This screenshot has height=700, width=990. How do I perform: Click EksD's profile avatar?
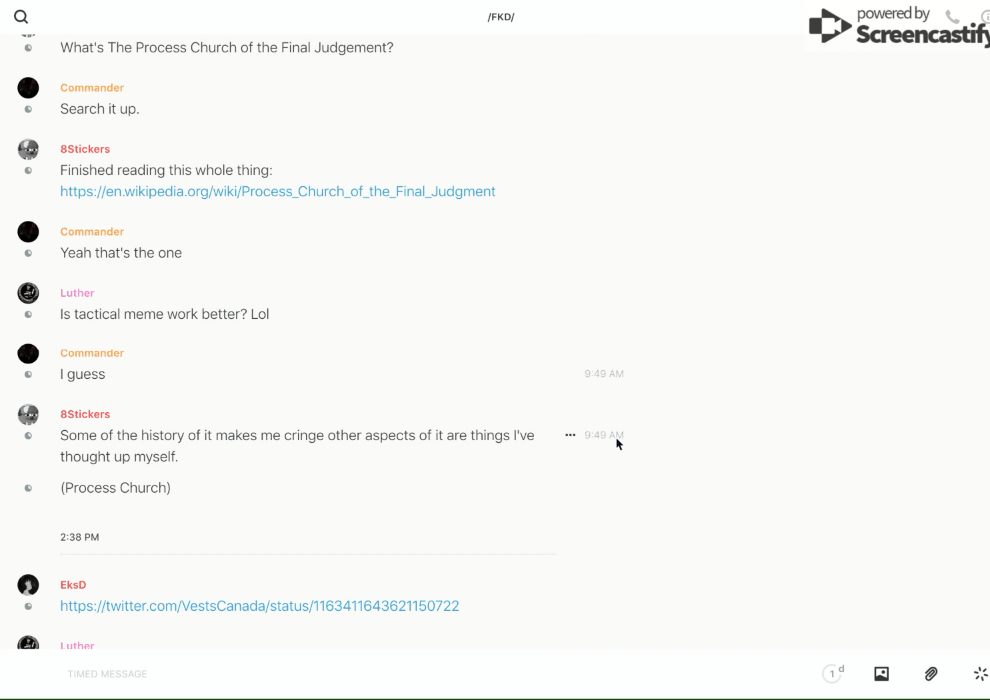(x=28, y=585)
